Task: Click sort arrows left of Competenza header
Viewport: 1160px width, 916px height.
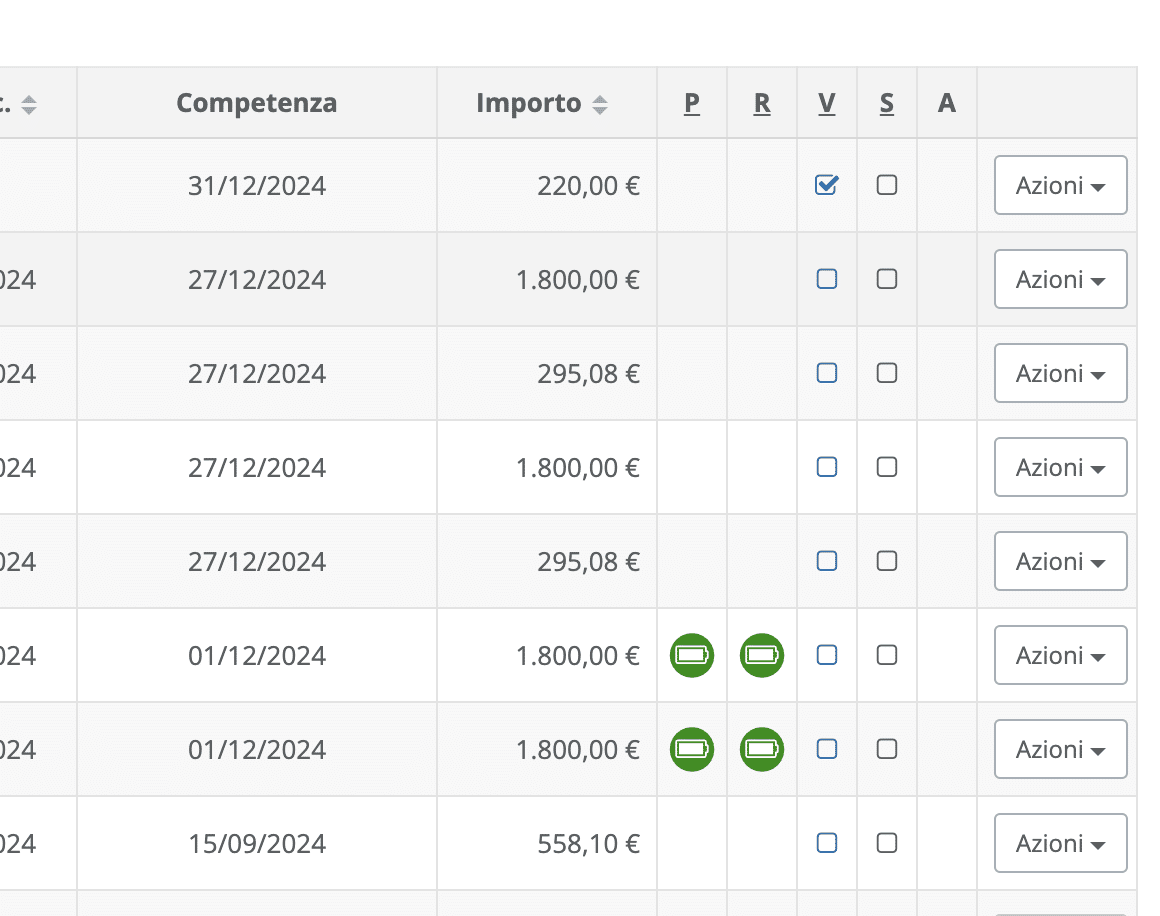Action: tap(29, 105)
